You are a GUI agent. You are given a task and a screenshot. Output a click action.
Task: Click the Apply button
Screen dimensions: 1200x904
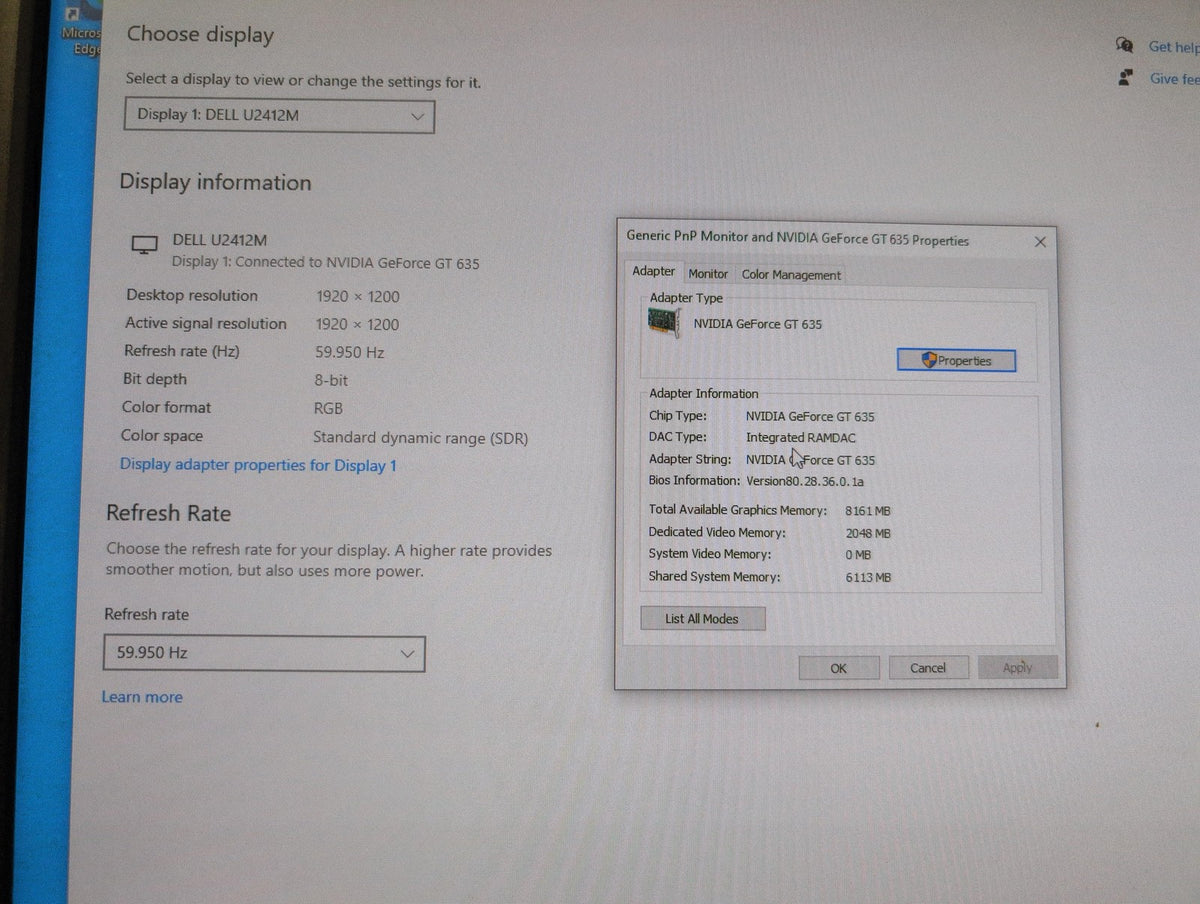[1017, 668]
